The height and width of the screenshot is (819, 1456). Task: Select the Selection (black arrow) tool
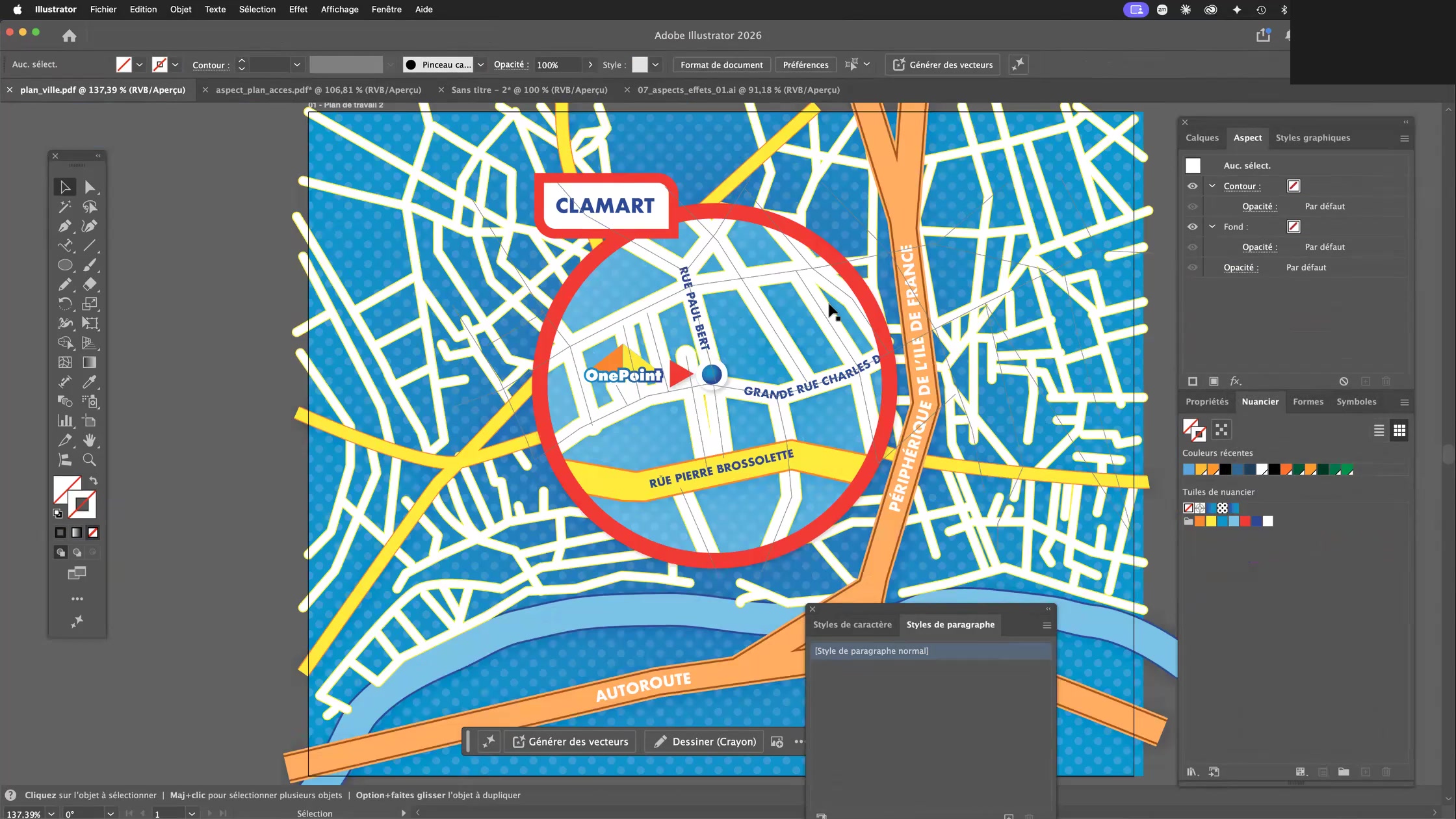(x=65, y=187)
